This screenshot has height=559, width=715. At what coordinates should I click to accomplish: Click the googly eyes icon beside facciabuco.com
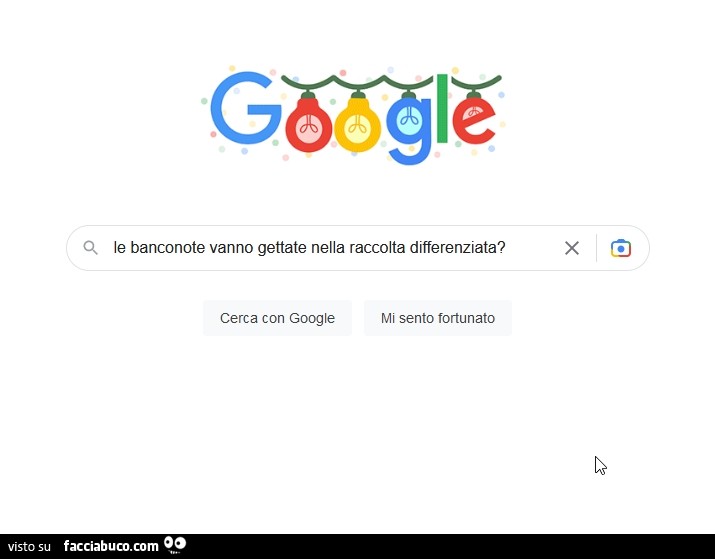pos(175,545)
